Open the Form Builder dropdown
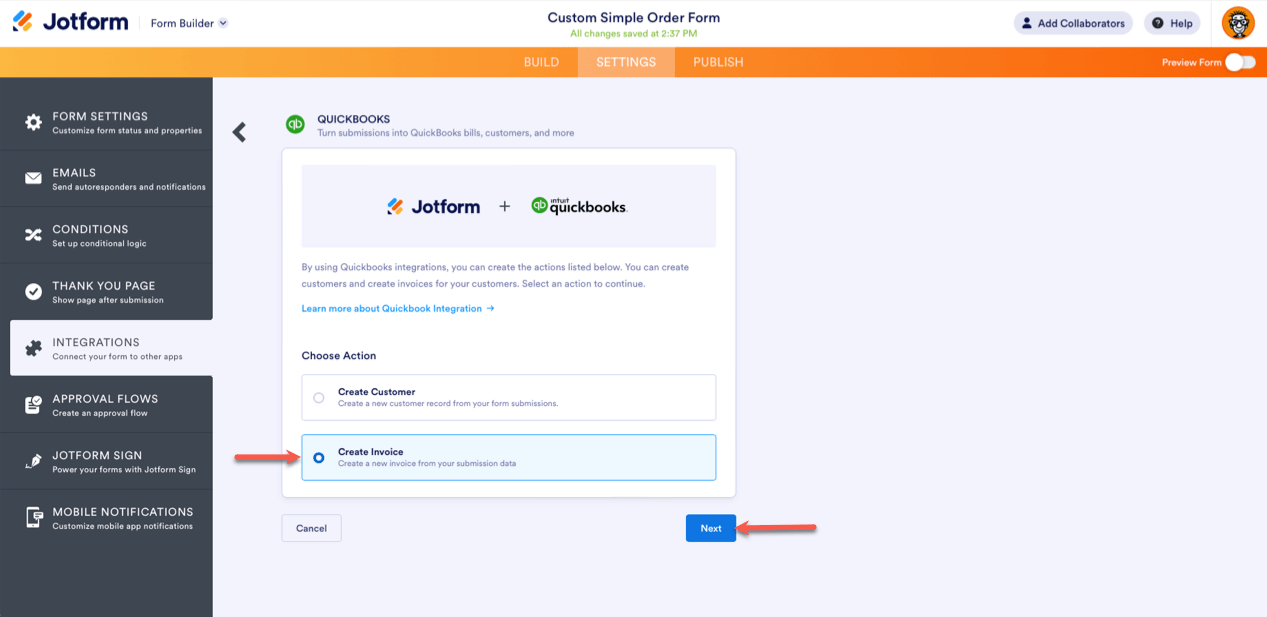This screenshot has width=1267, height=617. click(x=189, y=23)
